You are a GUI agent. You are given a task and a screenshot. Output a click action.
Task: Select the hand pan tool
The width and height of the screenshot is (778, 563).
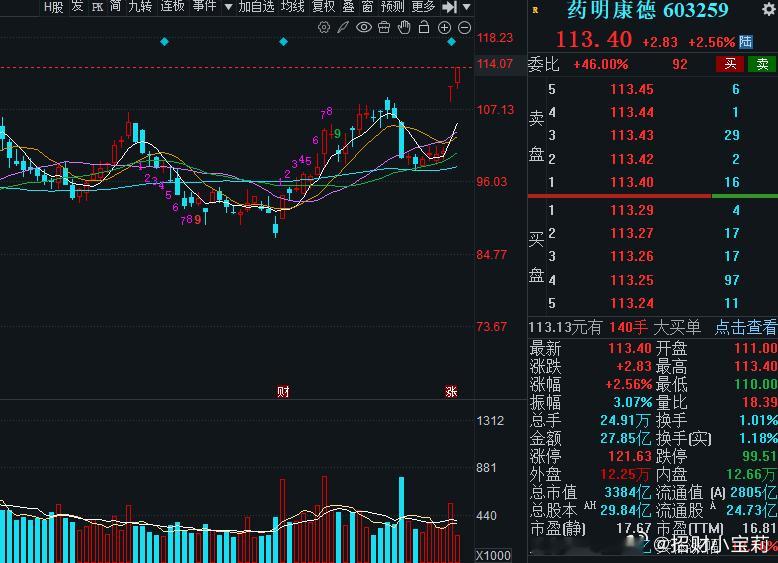click(404, 27)
